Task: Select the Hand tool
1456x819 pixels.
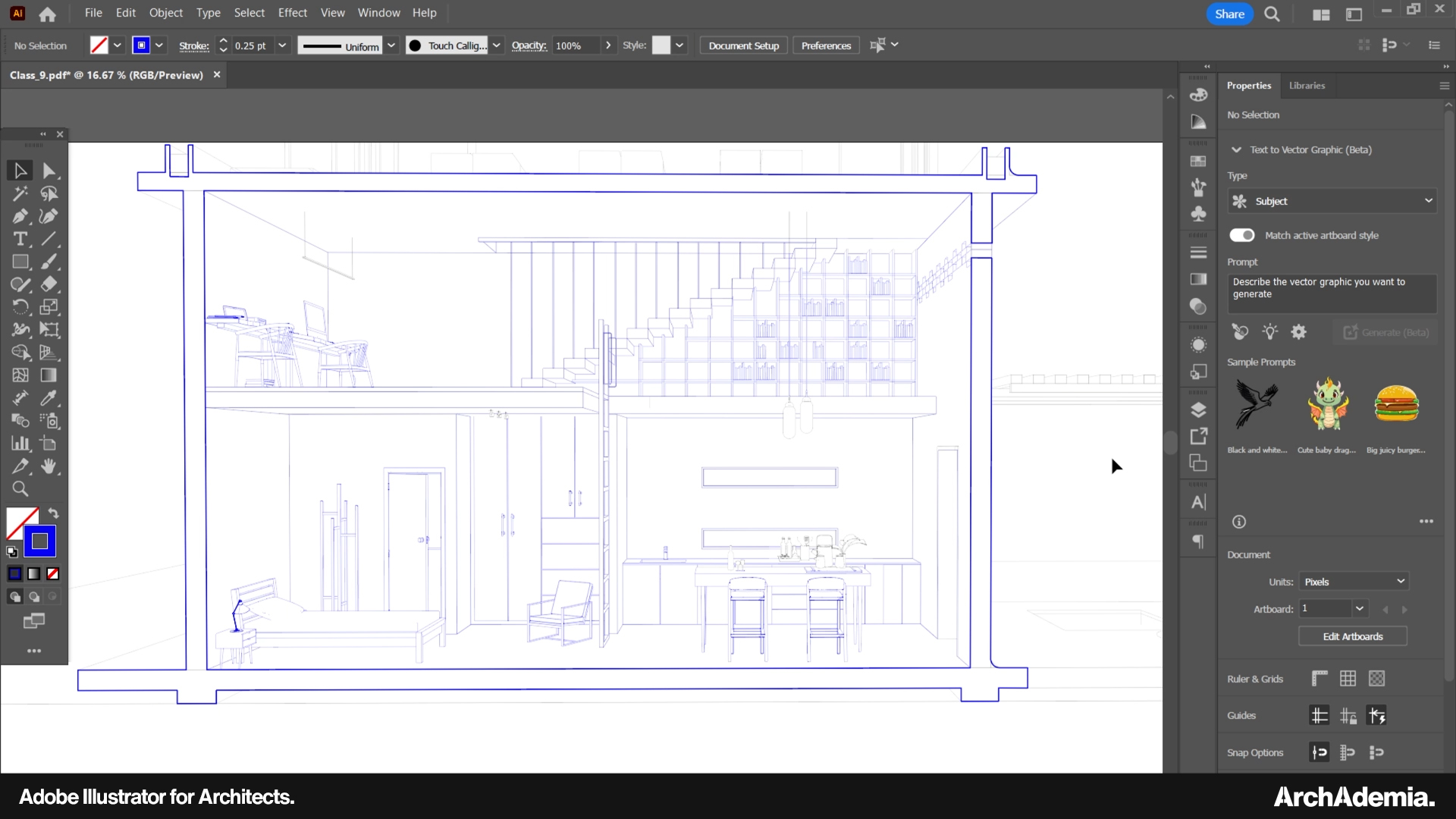Action: tap(49, 466)
